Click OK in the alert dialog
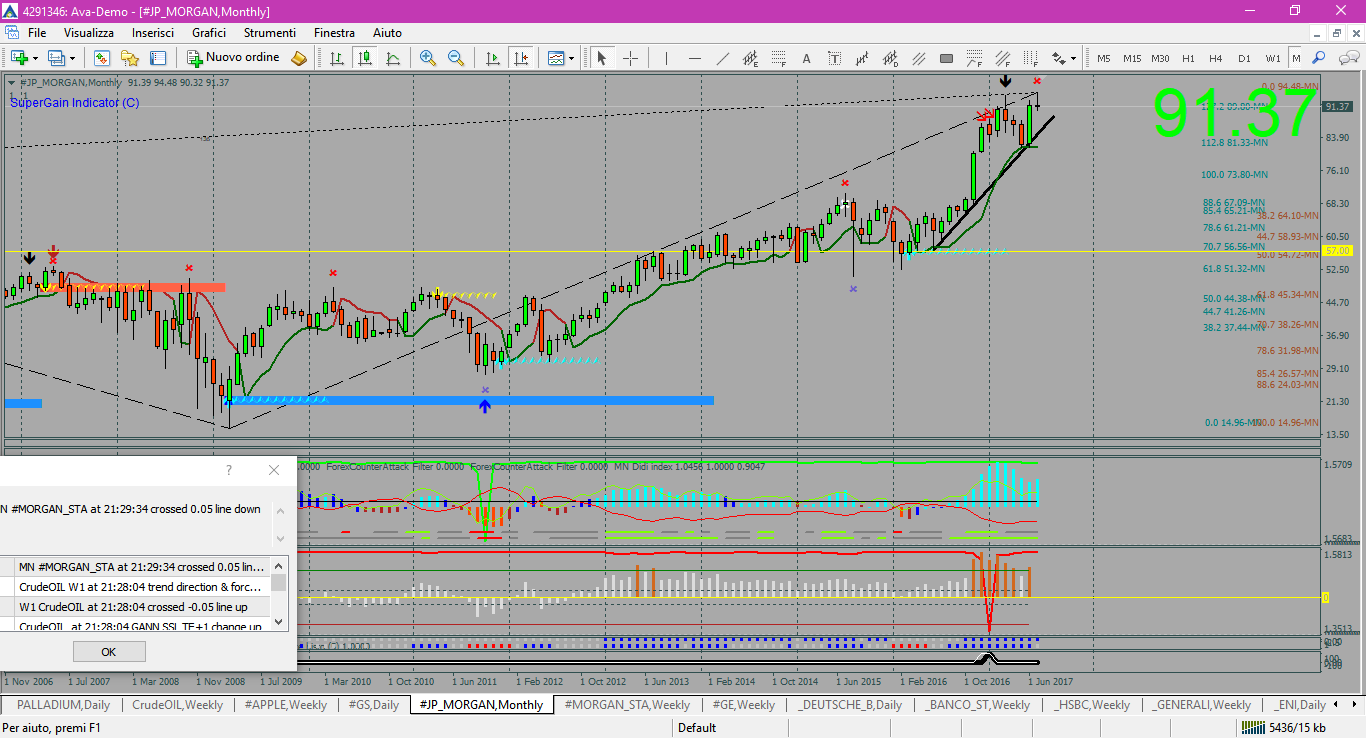 109,652
